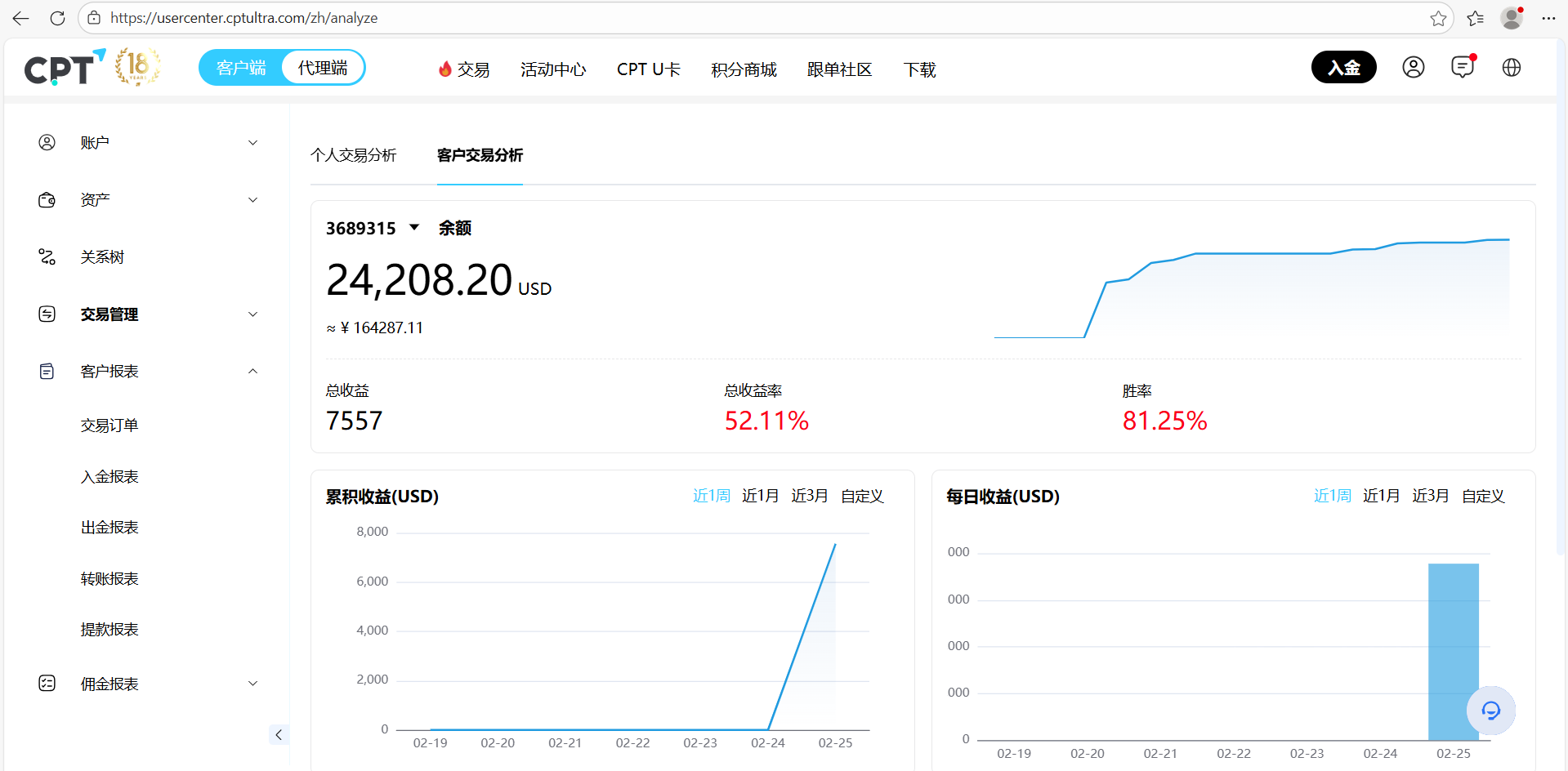Select 近3月 for 累积收益 chart
Viewport: 1568px width, 771px height.
pyautogui.click(x=810, y=496)
